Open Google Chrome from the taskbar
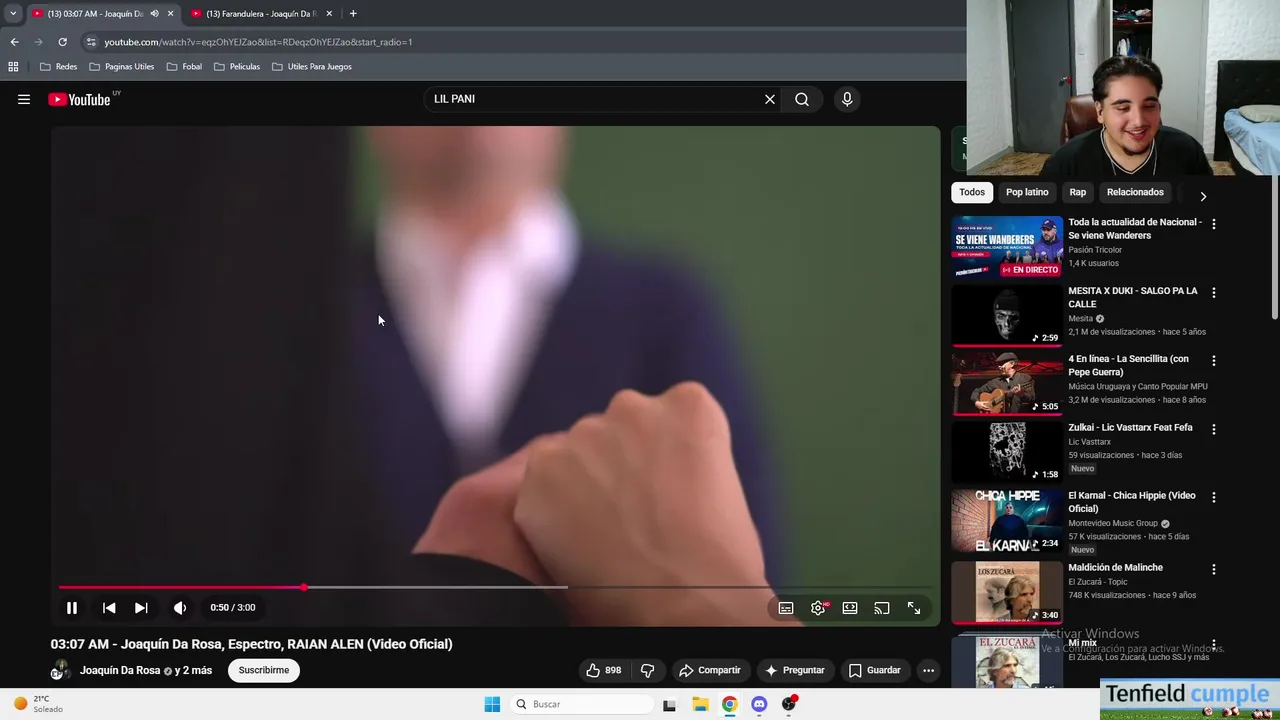The image size is (1280, 720). click(730, 704)
